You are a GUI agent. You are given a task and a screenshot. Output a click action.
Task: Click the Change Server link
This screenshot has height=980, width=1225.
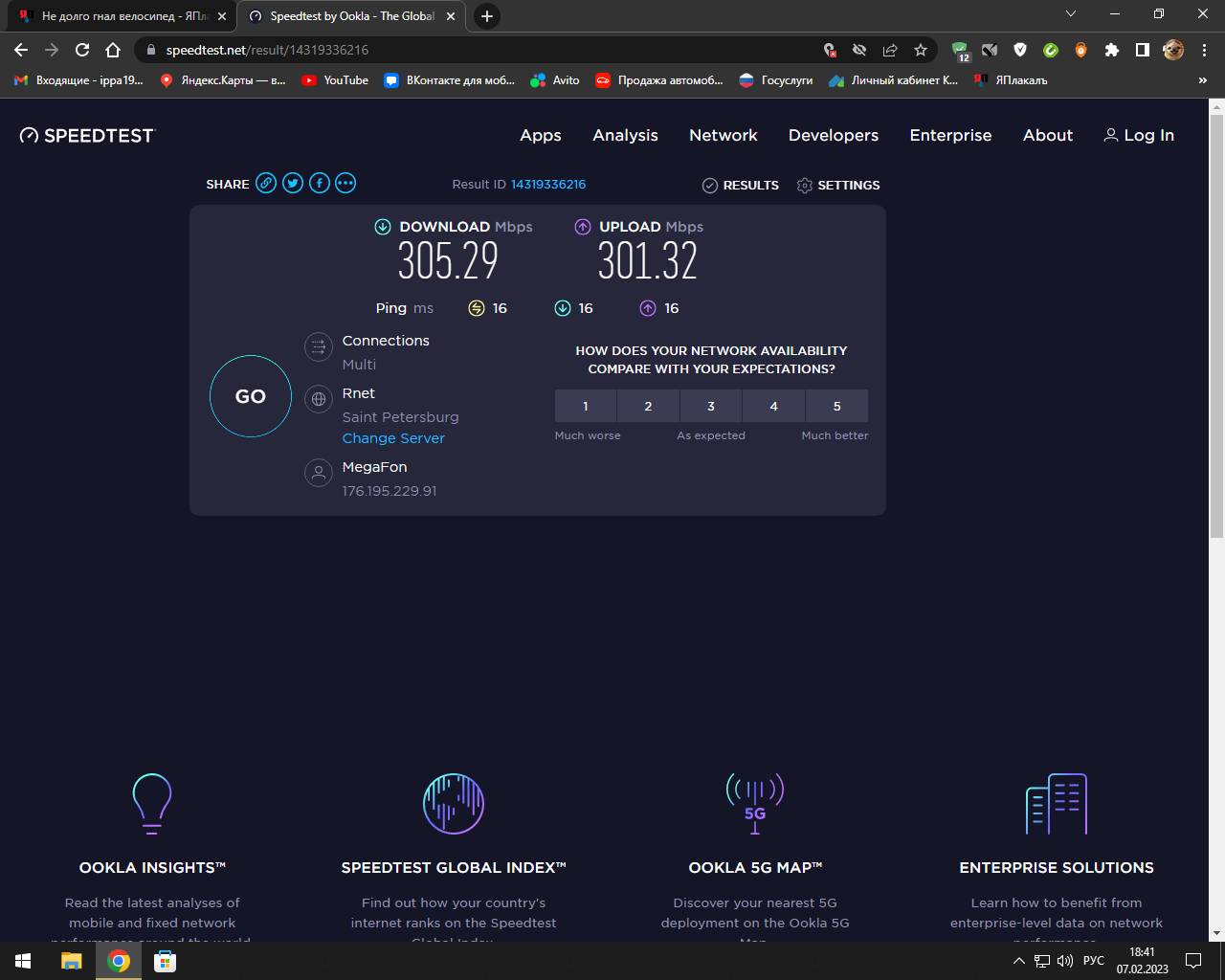[x=393, y=438]
